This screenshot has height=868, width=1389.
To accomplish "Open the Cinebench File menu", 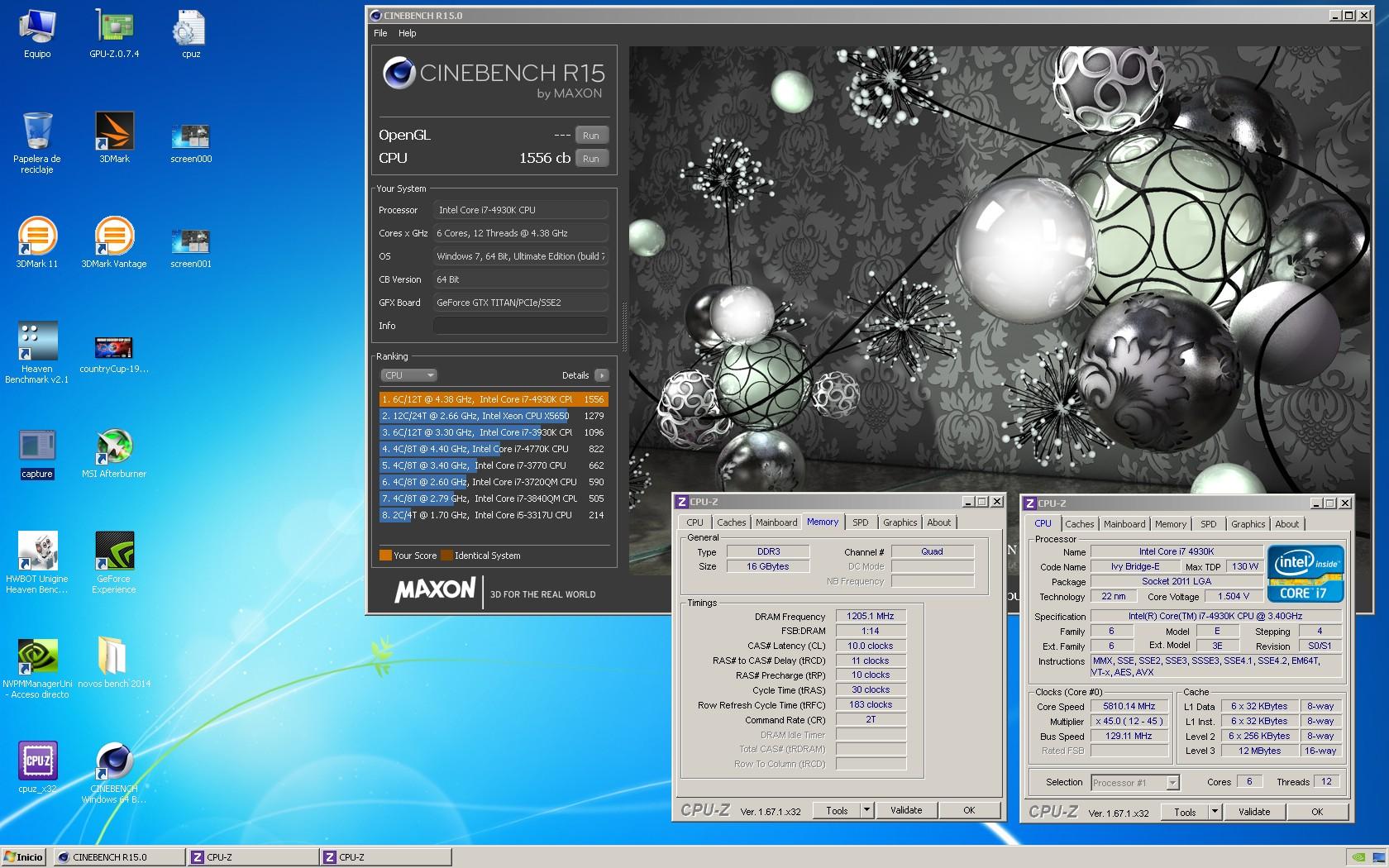I will [x=380, y=33].
